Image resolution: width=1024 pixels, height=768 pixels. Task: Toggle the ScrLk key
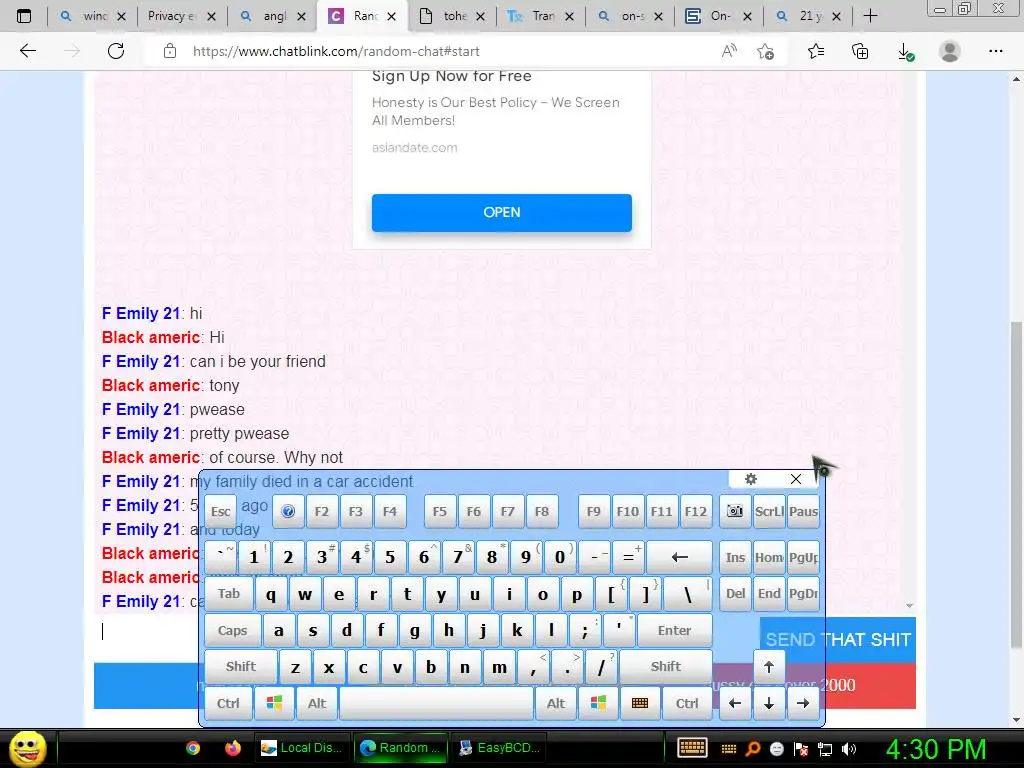pos(769,511)
